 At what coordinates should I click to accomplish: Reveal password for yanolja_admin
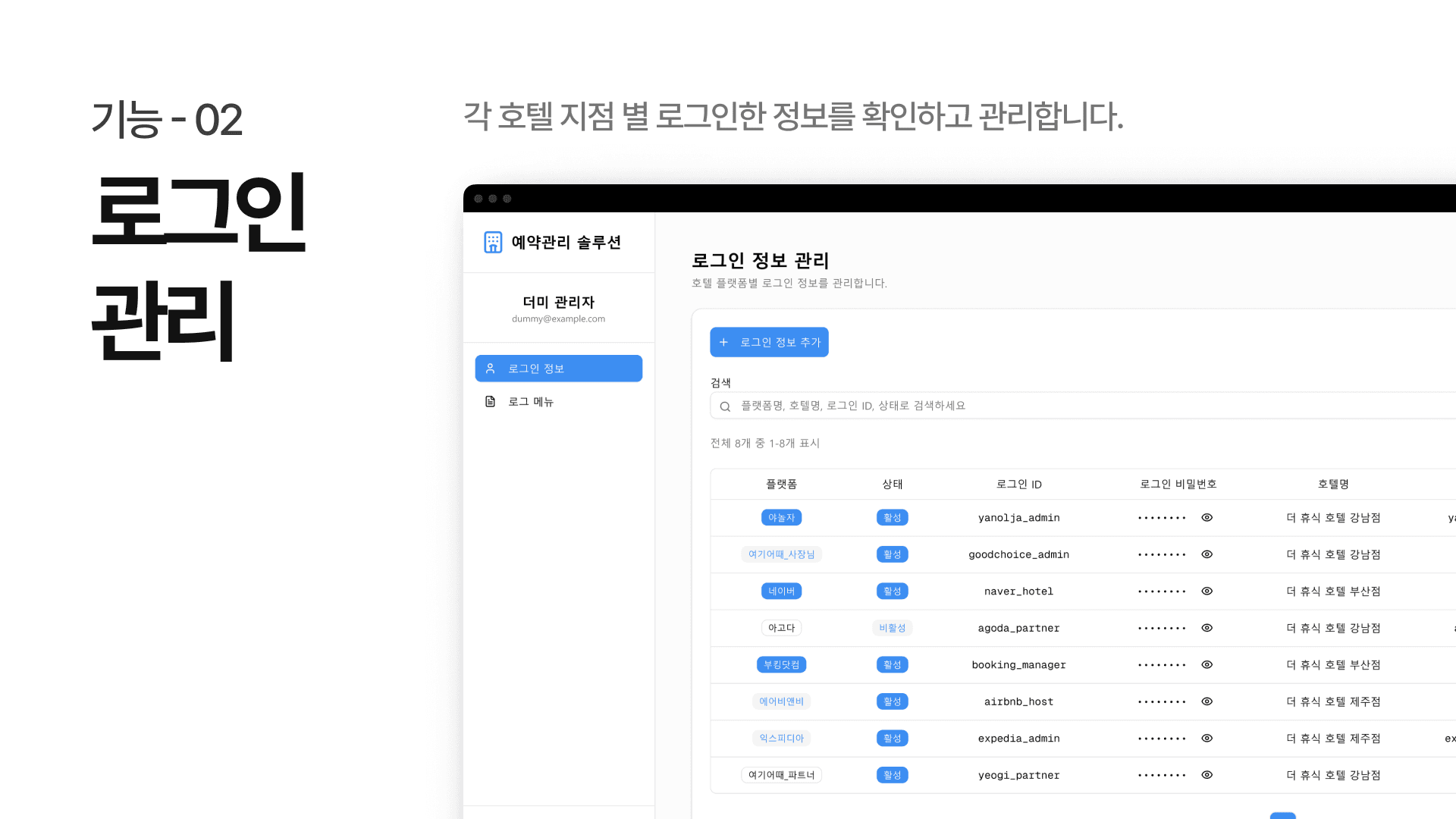coord(1207,518)
